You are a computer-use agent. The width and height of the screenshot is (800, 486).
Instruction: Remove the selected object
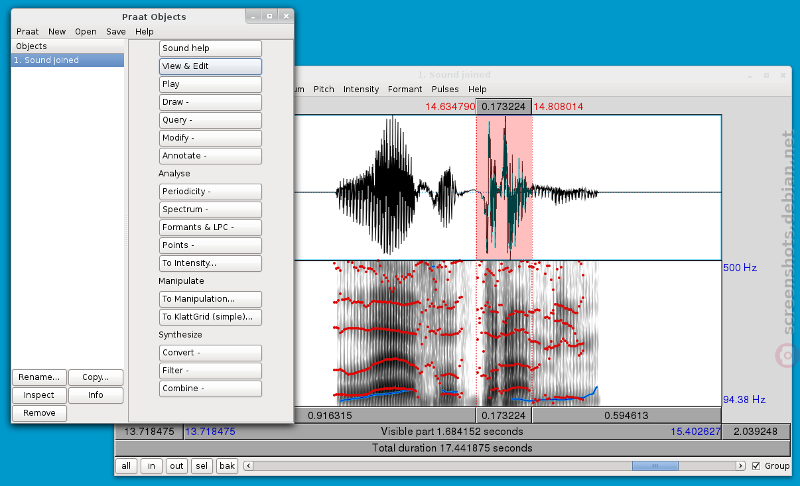[39, 413]
